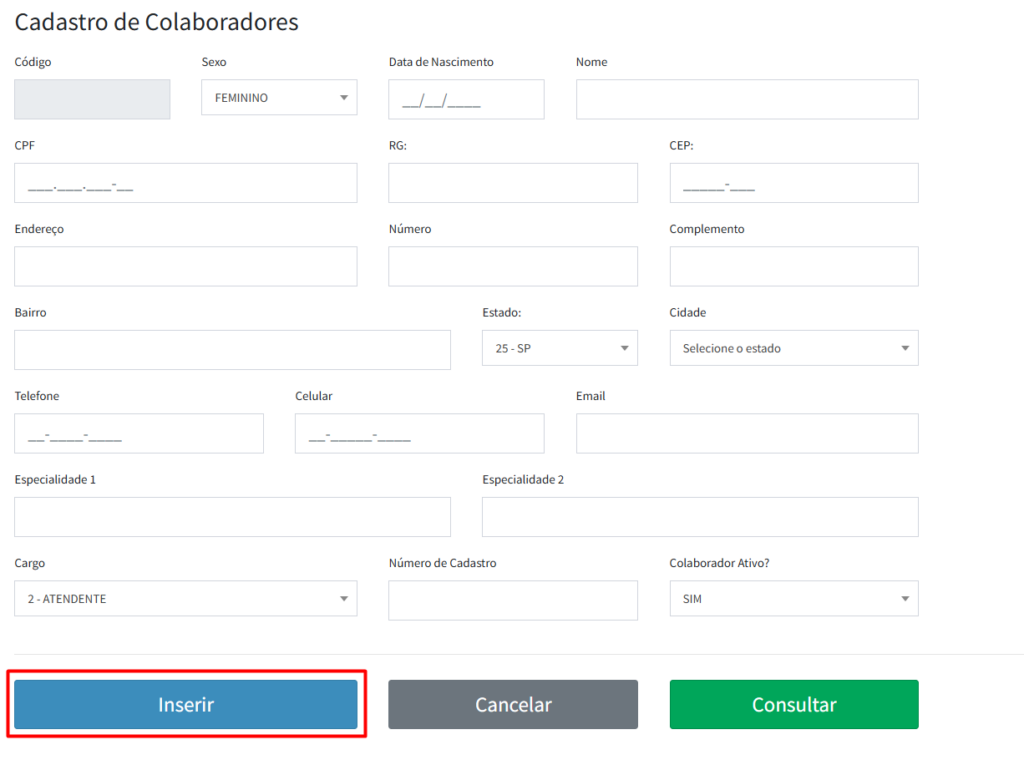Expand the Cargo dropdown showing 2 - ATENDENTE
The image size is (1024, 760).
coord(185,599)
